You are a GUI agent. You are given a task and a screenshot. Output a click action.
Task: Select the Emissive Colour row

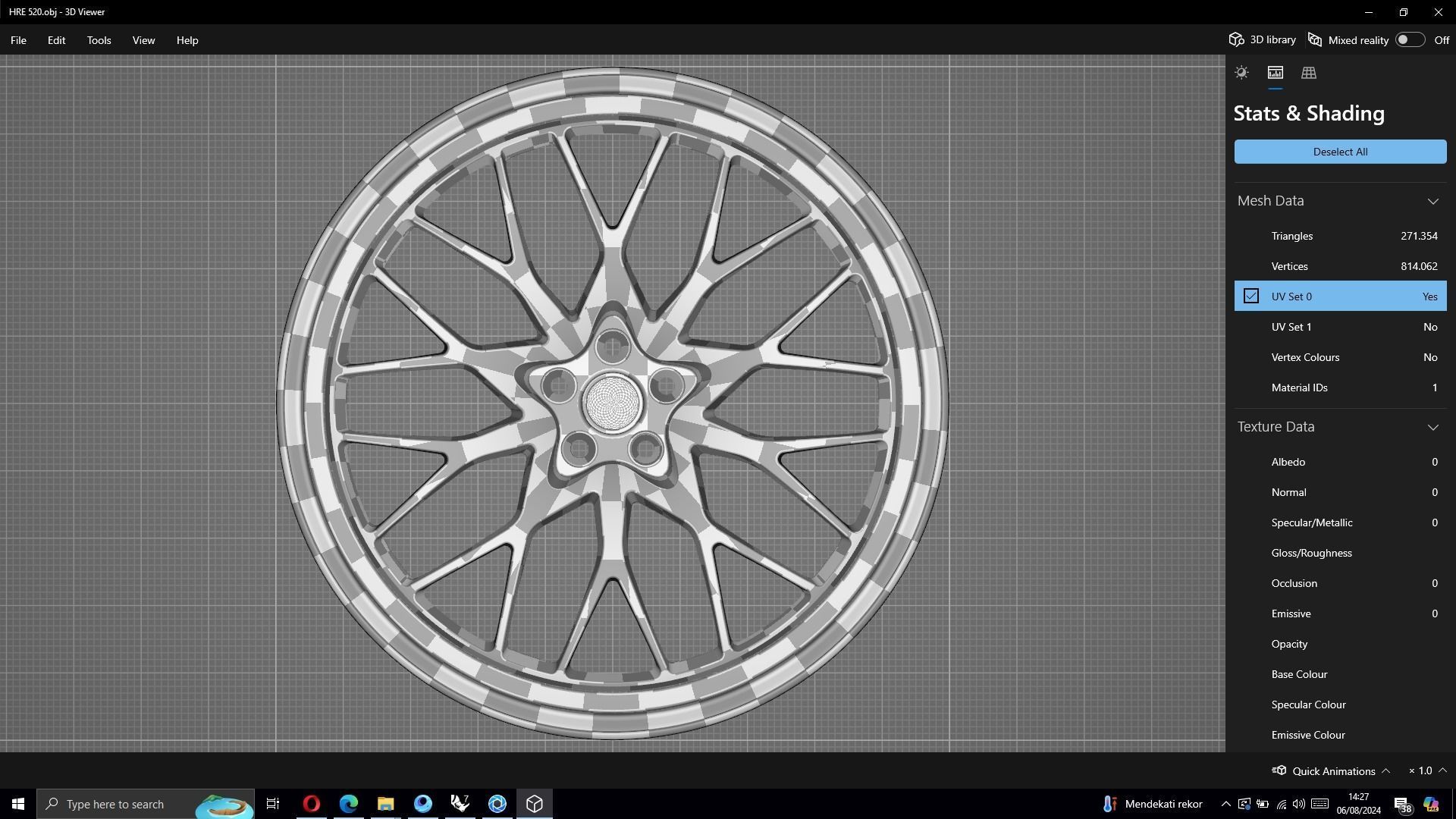[x=1340, y=735]
